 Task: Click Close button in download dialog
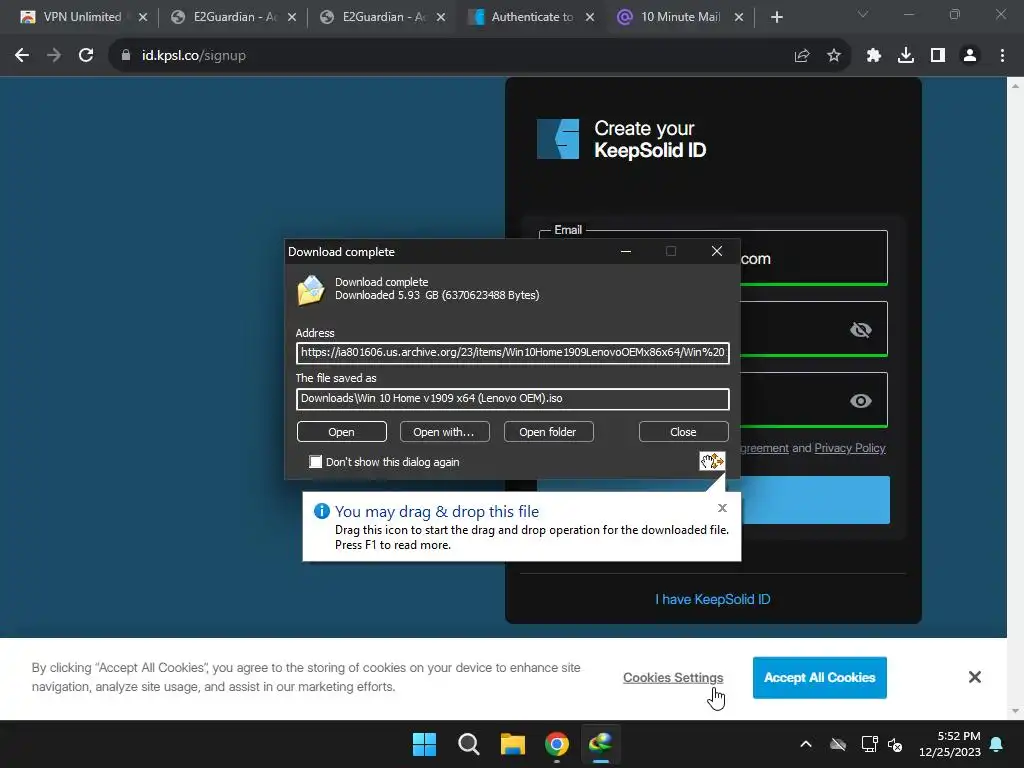683,432
